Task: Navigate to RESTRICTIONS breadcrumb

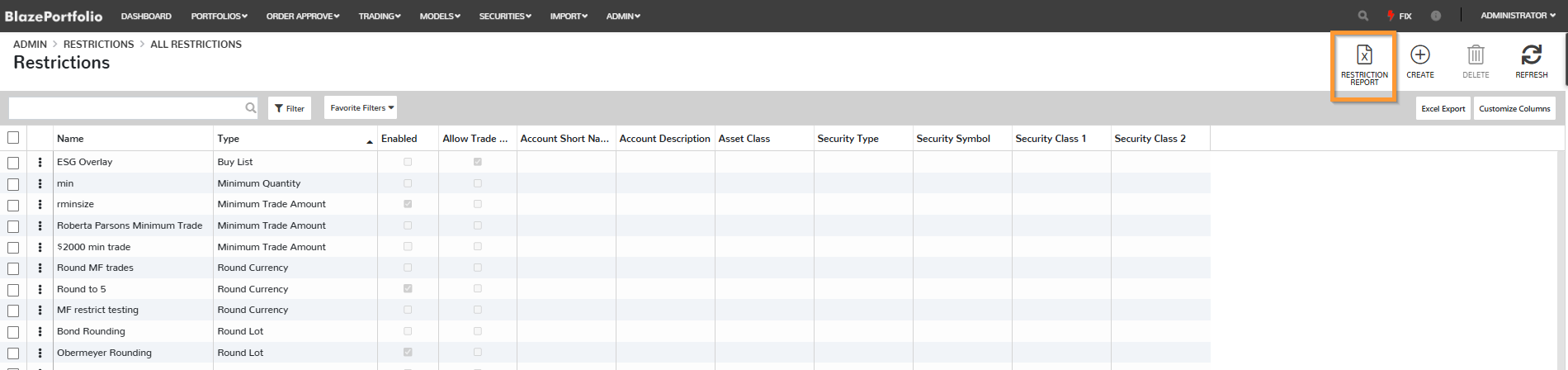Action: [98, 44]
